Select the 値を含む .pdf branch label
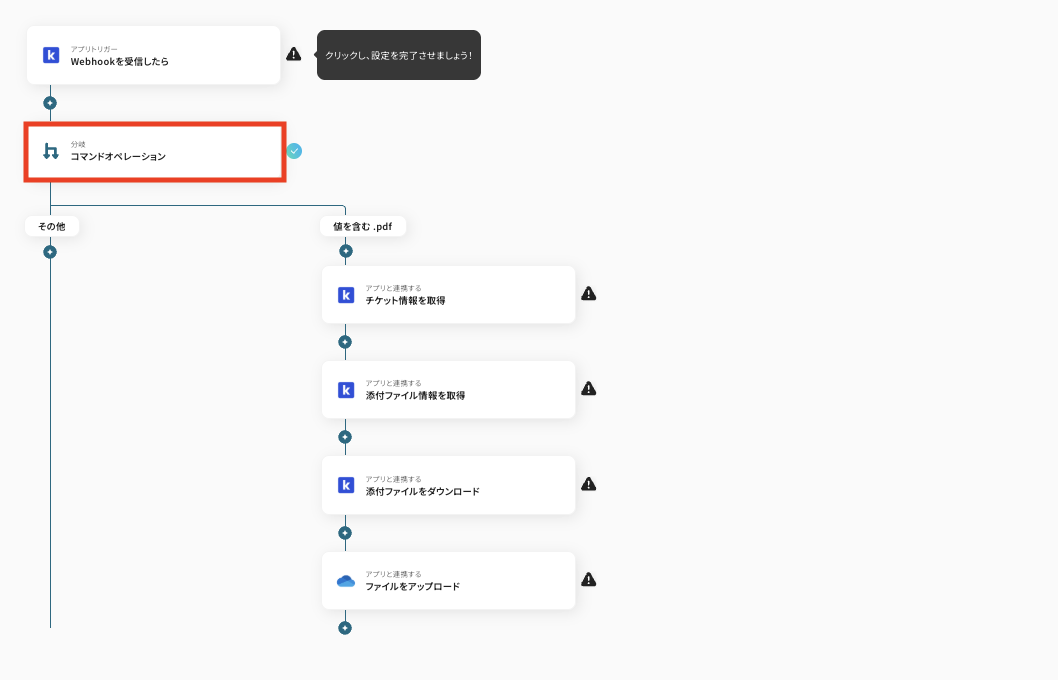 (363, 227)
